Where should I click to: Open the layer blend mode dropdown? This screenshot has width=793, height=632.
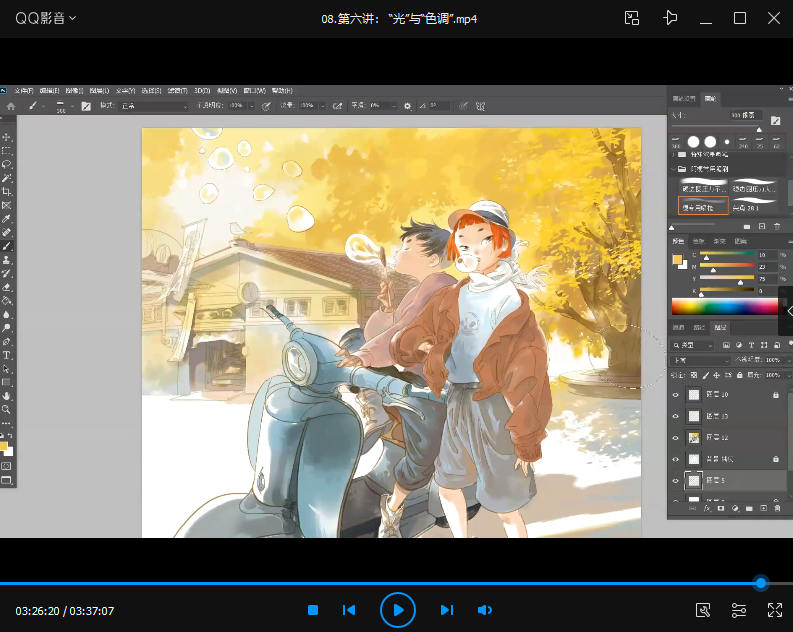(700, 359)
